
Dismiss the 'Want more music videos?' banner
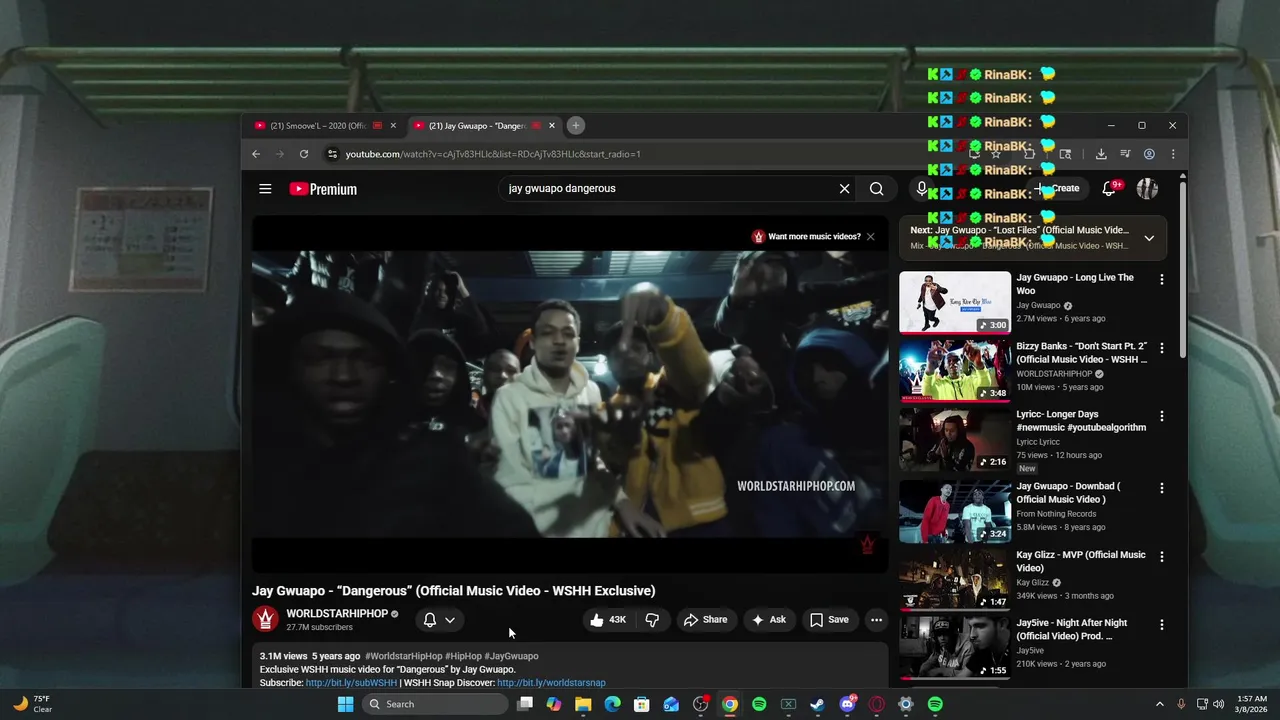coord(870,237)
